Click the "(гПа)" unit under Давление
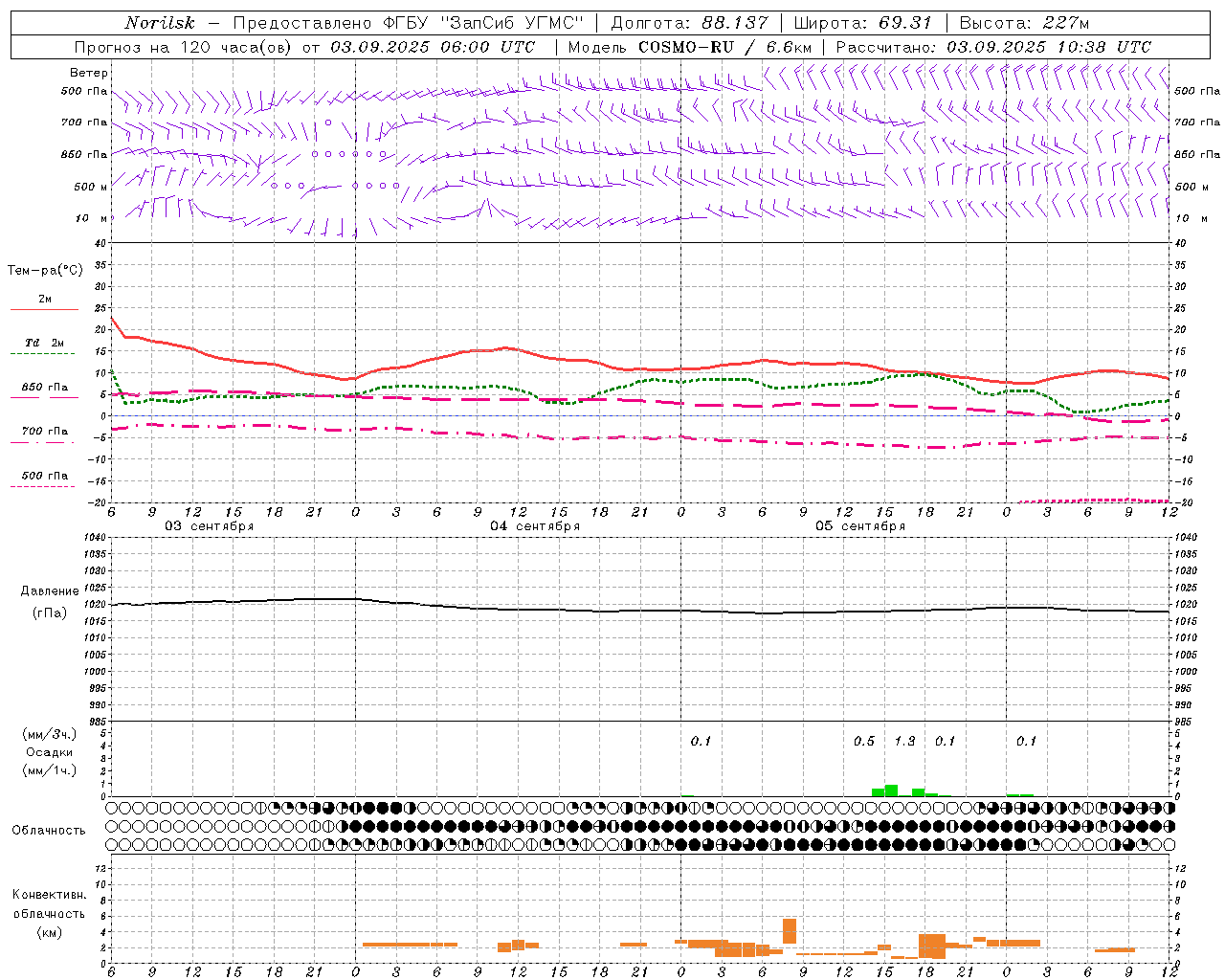This screenshot has height=980, width=1225. [x=50, y=612]
